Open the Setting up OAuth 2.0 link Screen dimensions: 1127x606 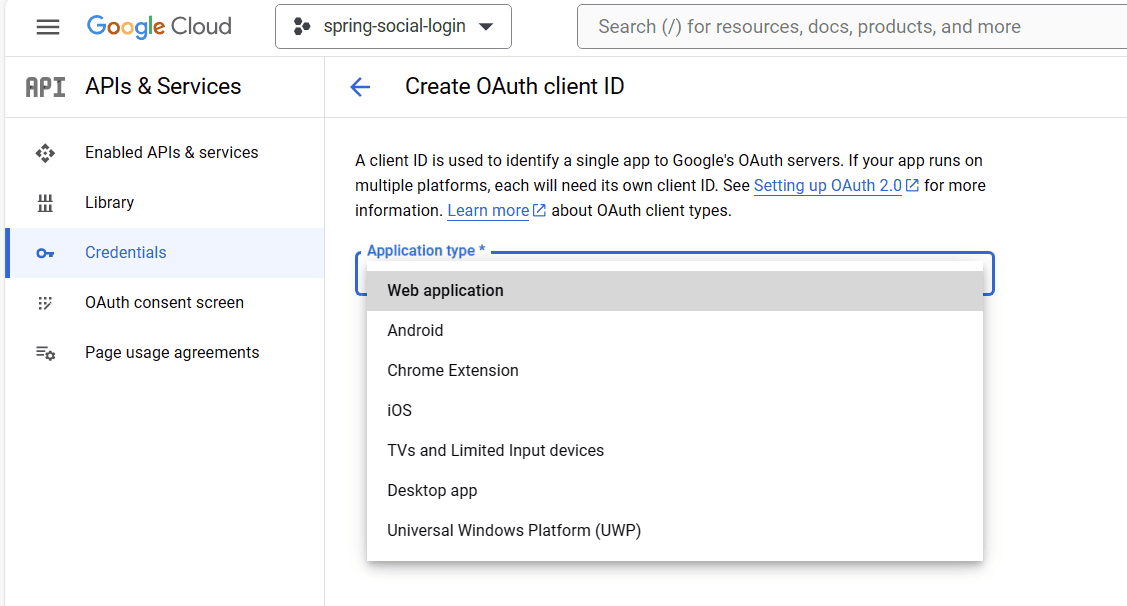tap(828, 186)
